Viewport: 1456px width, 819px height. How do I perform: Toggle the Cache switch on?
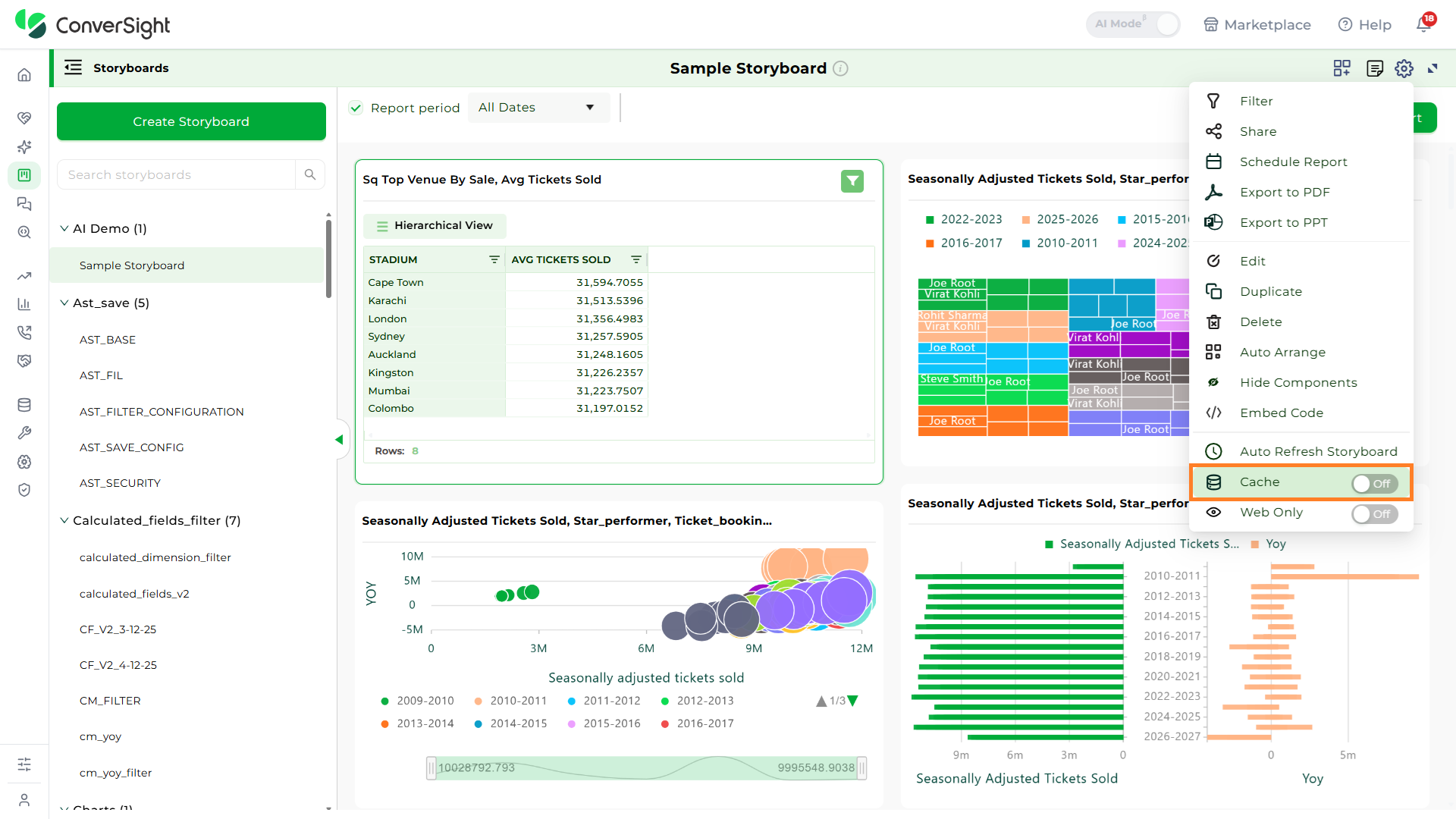[1374, 483]
